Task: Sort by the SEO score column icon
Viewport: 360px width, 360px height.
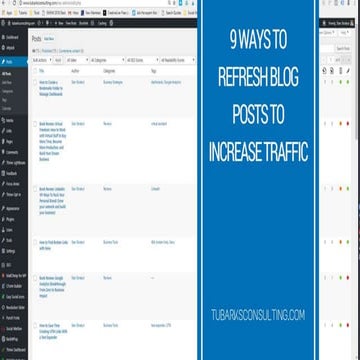Action: point(340,71)
